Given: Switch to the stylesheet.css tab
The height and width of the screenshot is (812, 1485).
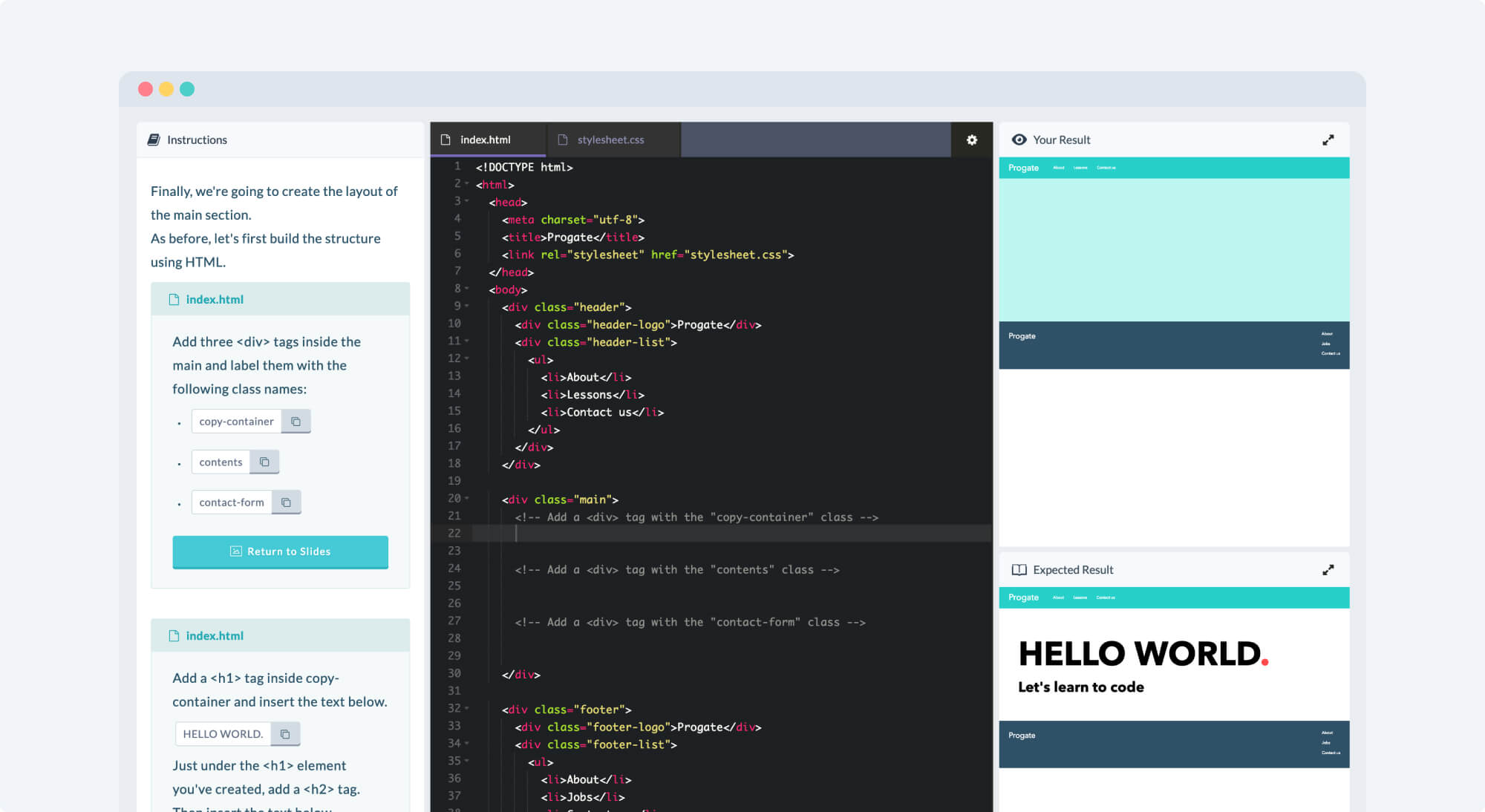Looking at the screenshot, I should [x=610, y=140].
